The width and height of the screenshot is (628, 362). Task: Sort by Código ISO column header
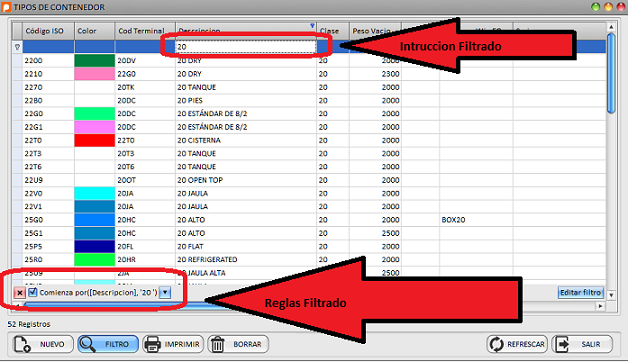point(44,31)
